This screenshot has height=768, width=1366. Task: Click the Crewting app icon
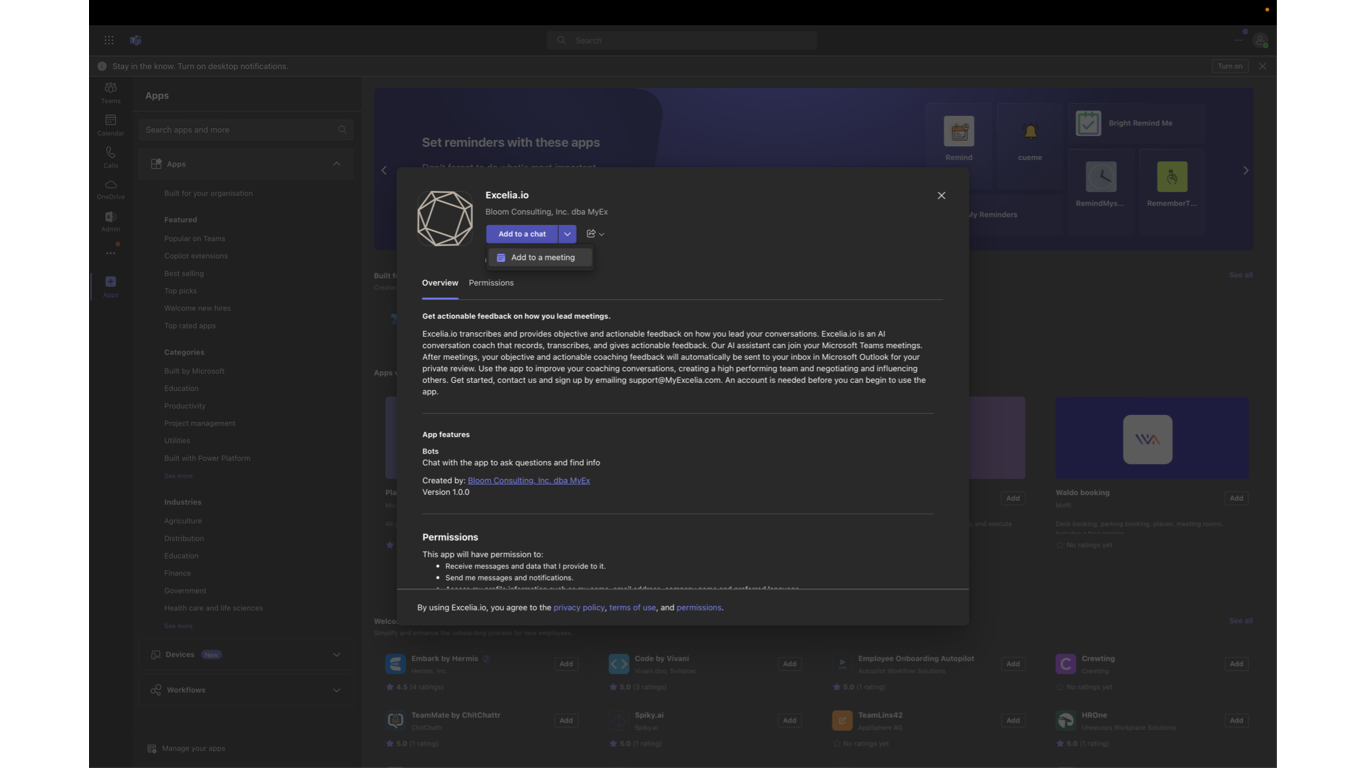(x=1066, y=664)
